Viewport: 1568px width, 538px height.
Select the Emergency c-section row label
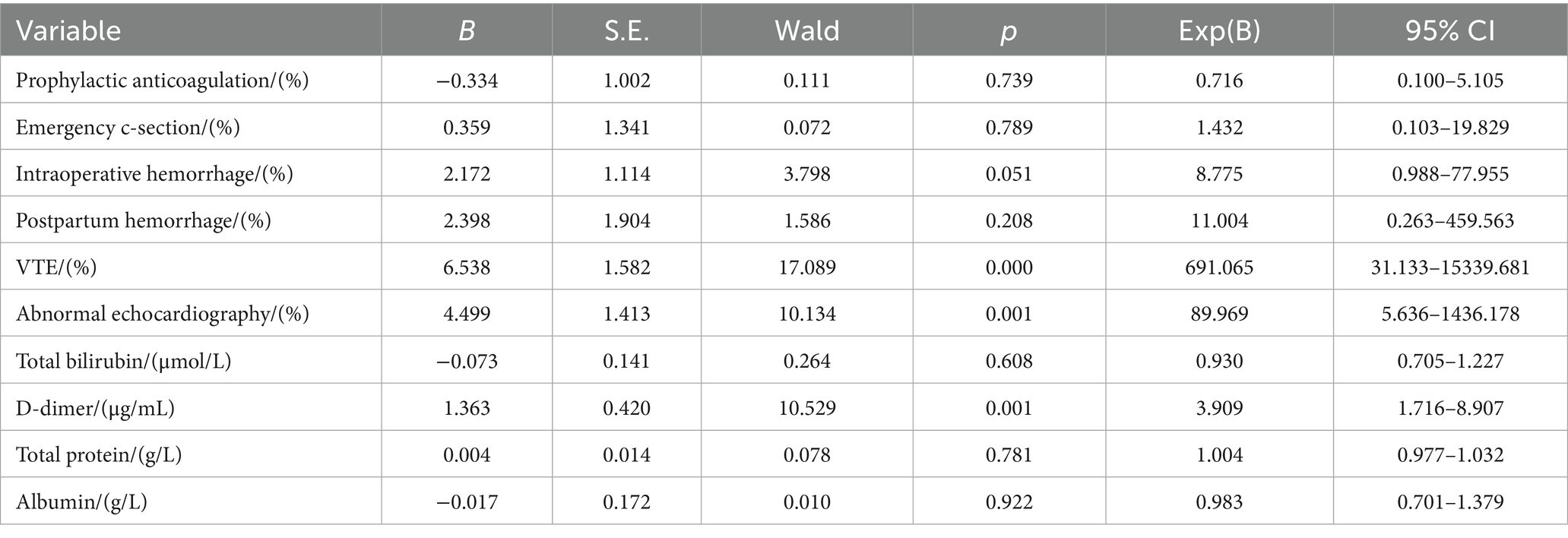pyautogui.click(x=128, y=128)
